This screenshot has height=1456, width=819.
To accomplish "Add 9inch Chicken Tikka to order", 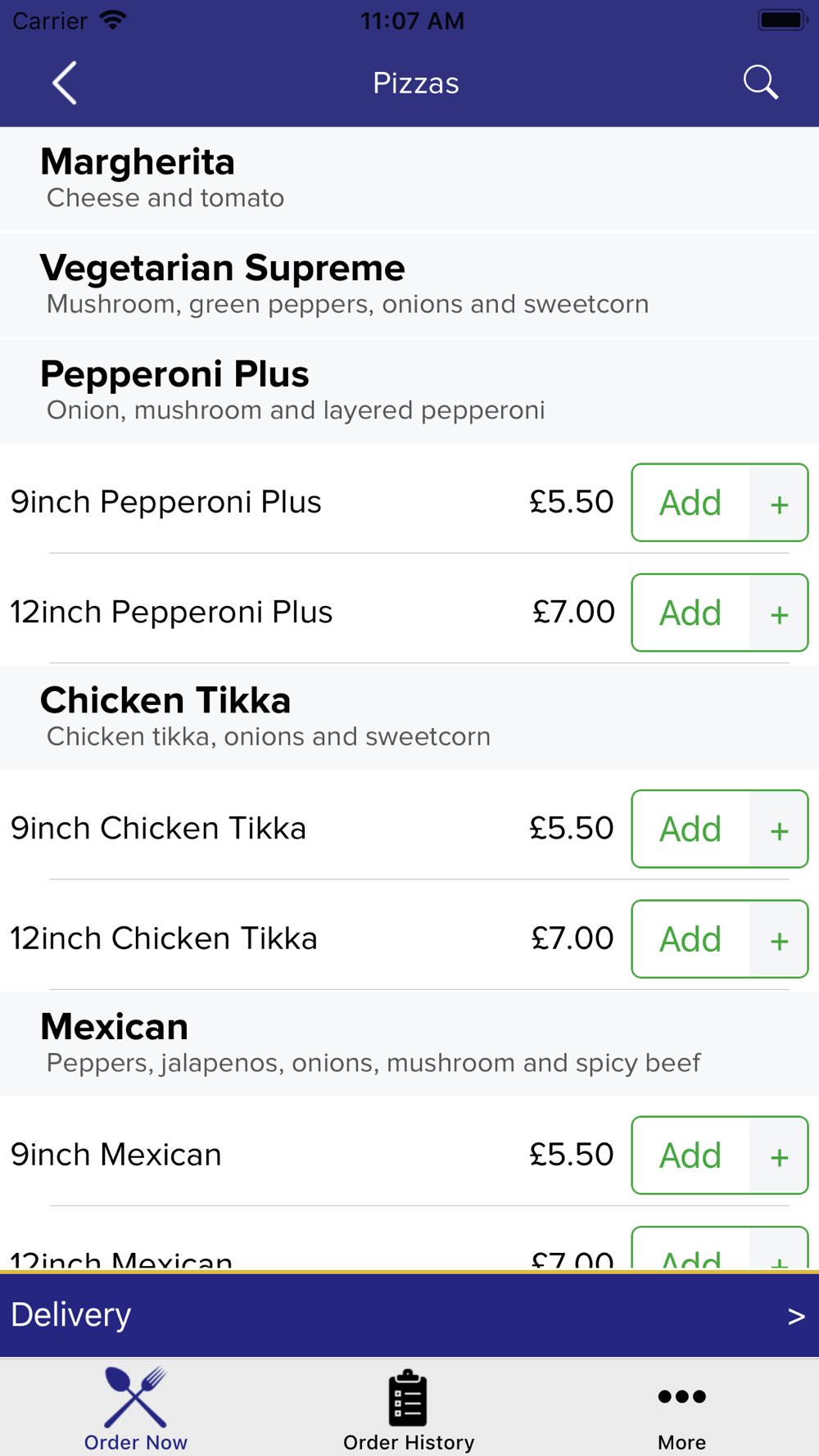I will point(690,829).
